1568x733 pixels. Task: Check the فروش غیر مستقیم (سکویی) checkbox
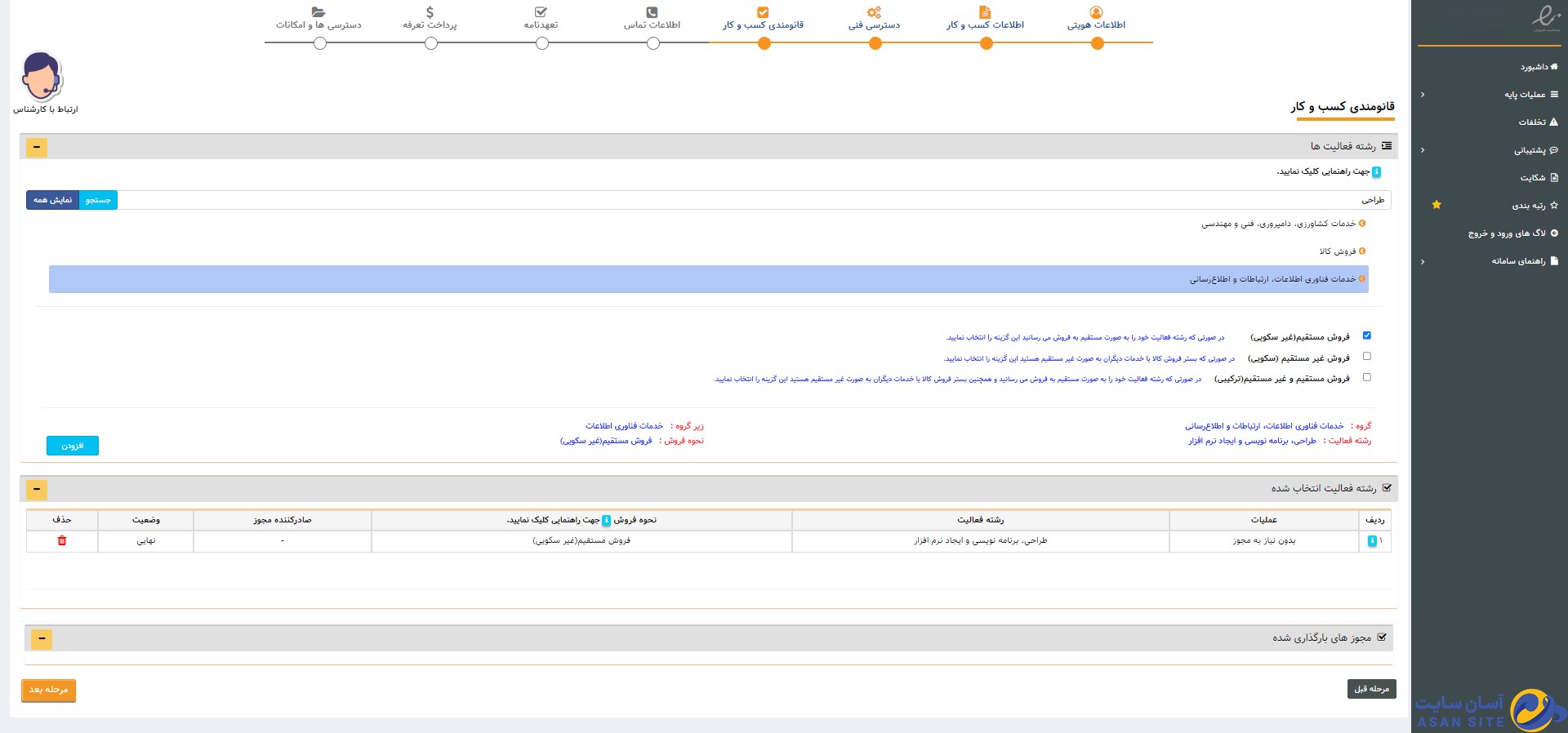point(1366,357)
